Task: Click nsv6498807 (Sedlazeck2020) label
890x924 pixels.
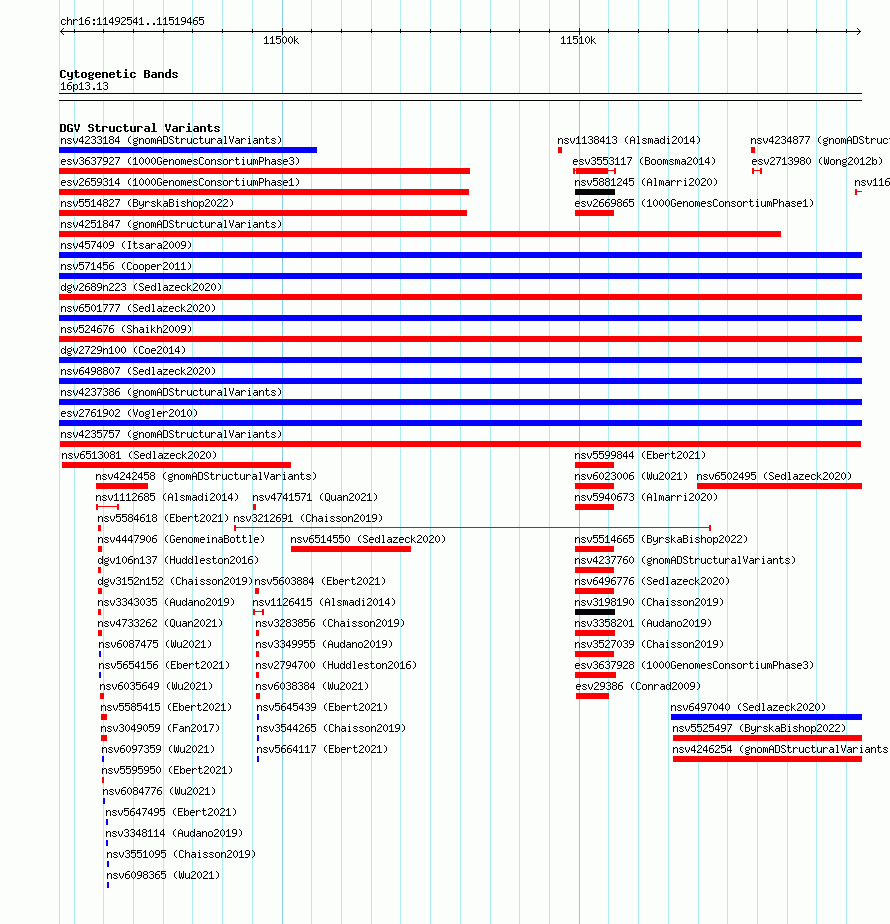Action: 138,371
